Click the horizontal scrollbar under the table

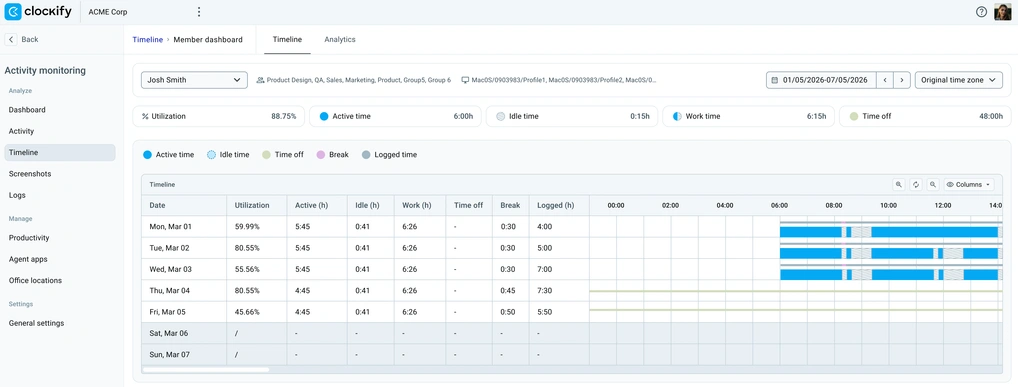205,370
